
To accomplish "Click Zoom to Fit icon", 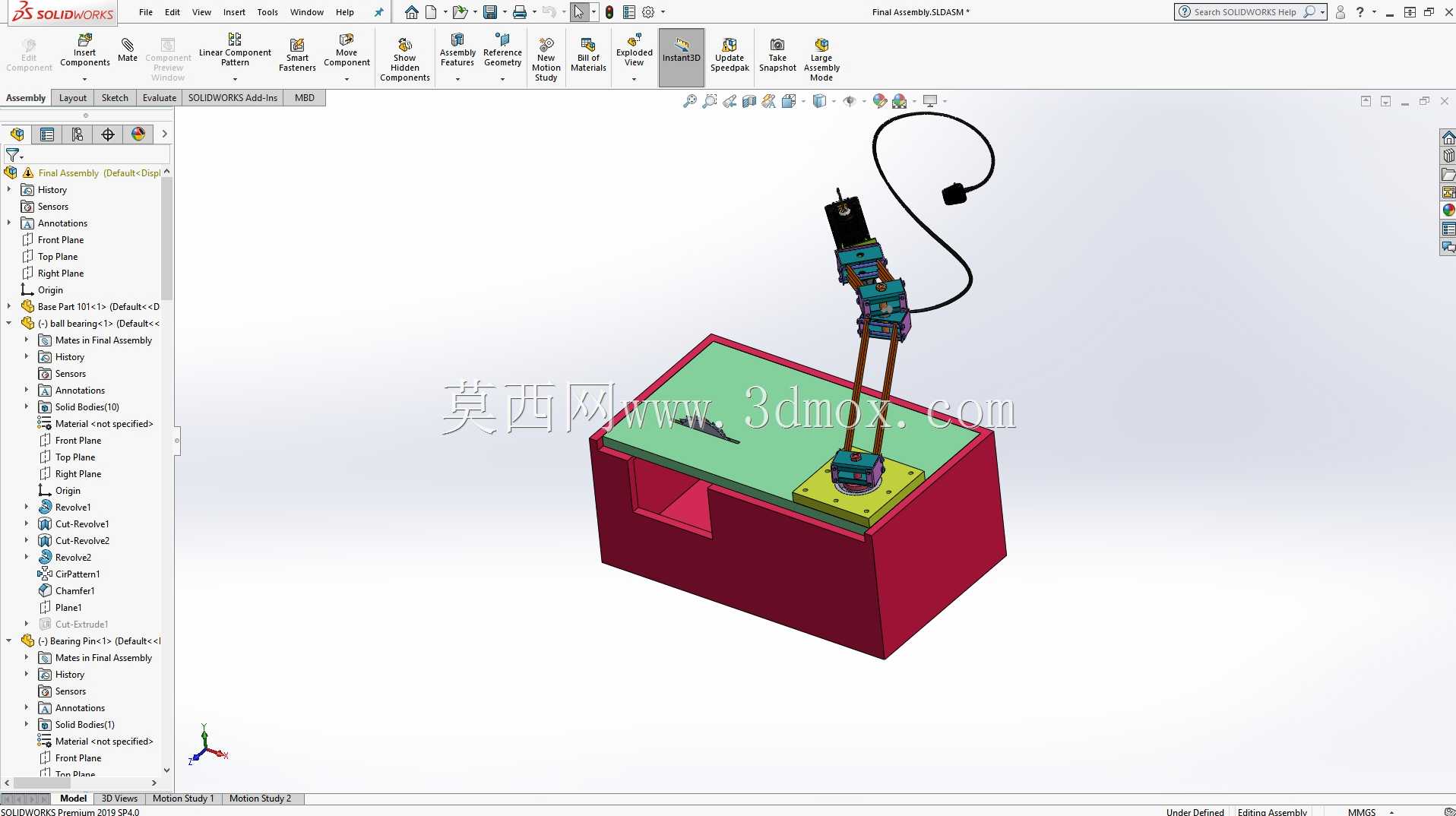I will [x=690, y=101].
